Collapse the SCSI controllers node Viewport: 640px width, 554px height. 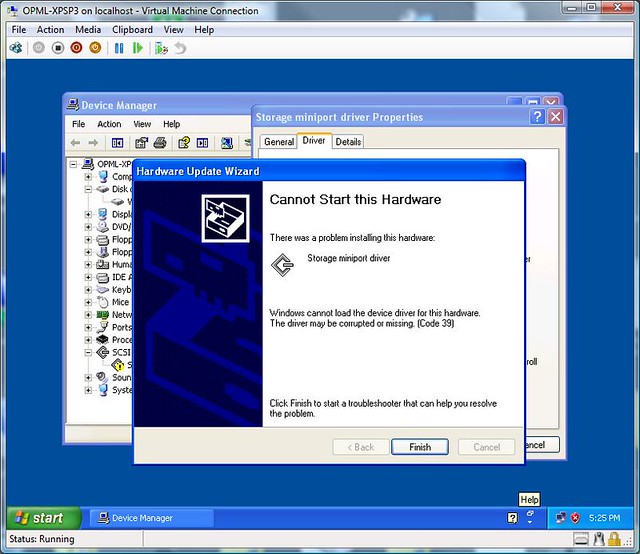click(88, 352)
